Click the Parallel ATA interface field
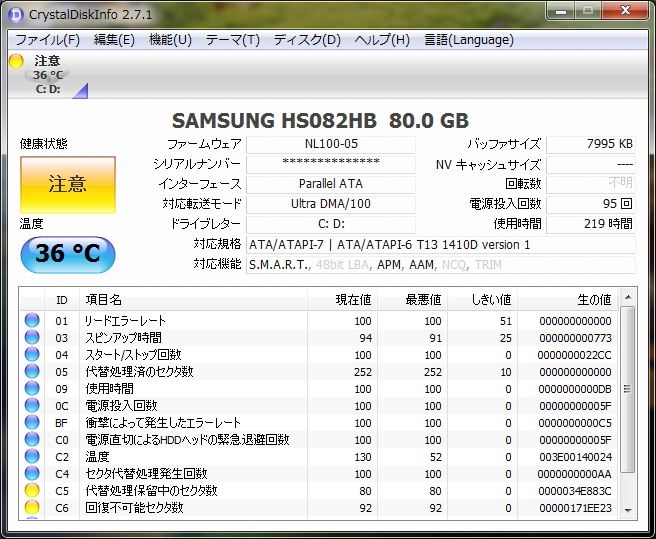The height and width of the screenshot is (539, 656). point(331,184)
